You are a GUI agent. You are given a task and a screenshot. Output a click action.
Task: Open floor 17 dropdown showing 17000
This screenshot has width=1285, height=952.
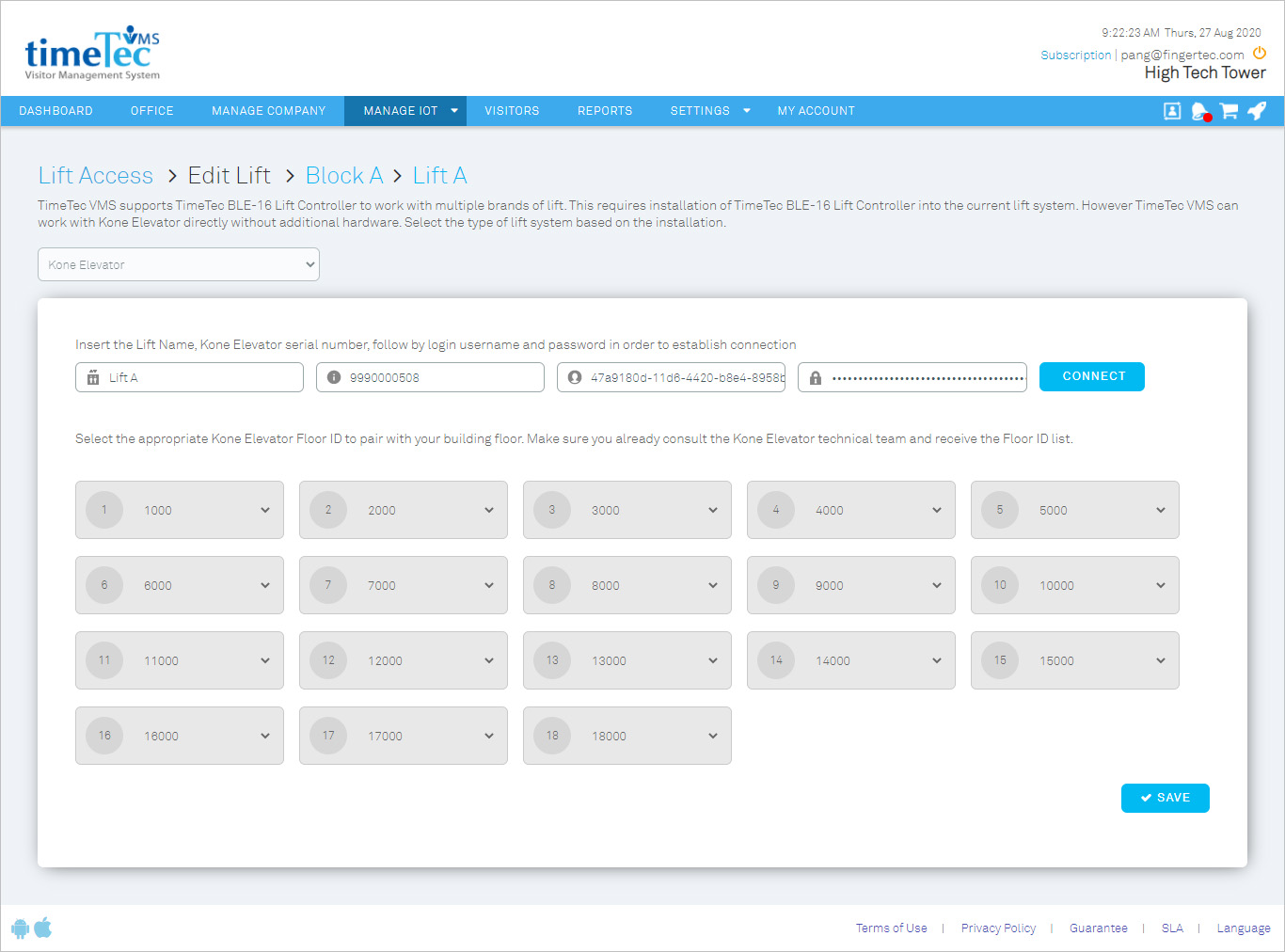point(404,736)
